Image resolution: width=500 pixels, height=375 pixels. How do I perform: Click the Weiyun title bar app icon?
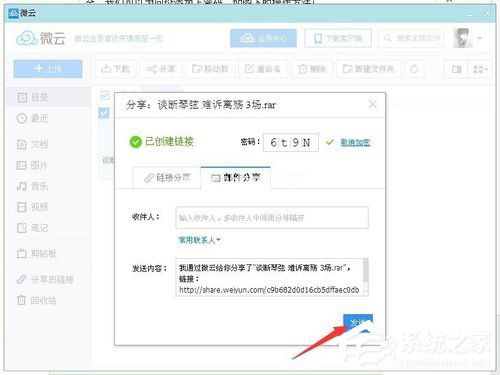[x=13, y=13]
